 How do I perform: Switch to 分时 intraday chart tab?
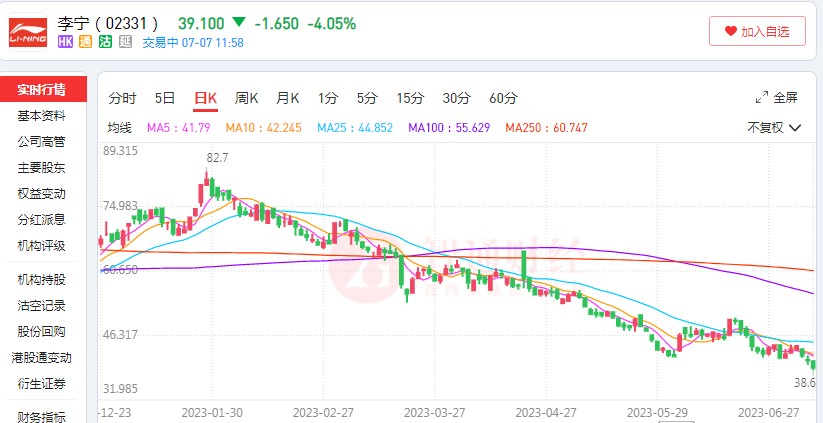[122, 98]
